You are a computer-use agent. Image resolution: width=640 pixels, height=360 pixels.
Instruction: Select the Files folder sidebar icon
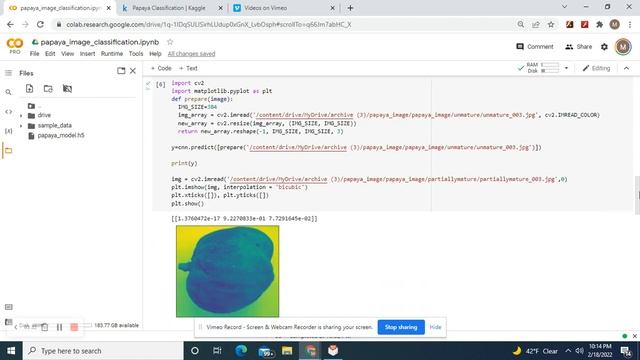tap(8, 151)
